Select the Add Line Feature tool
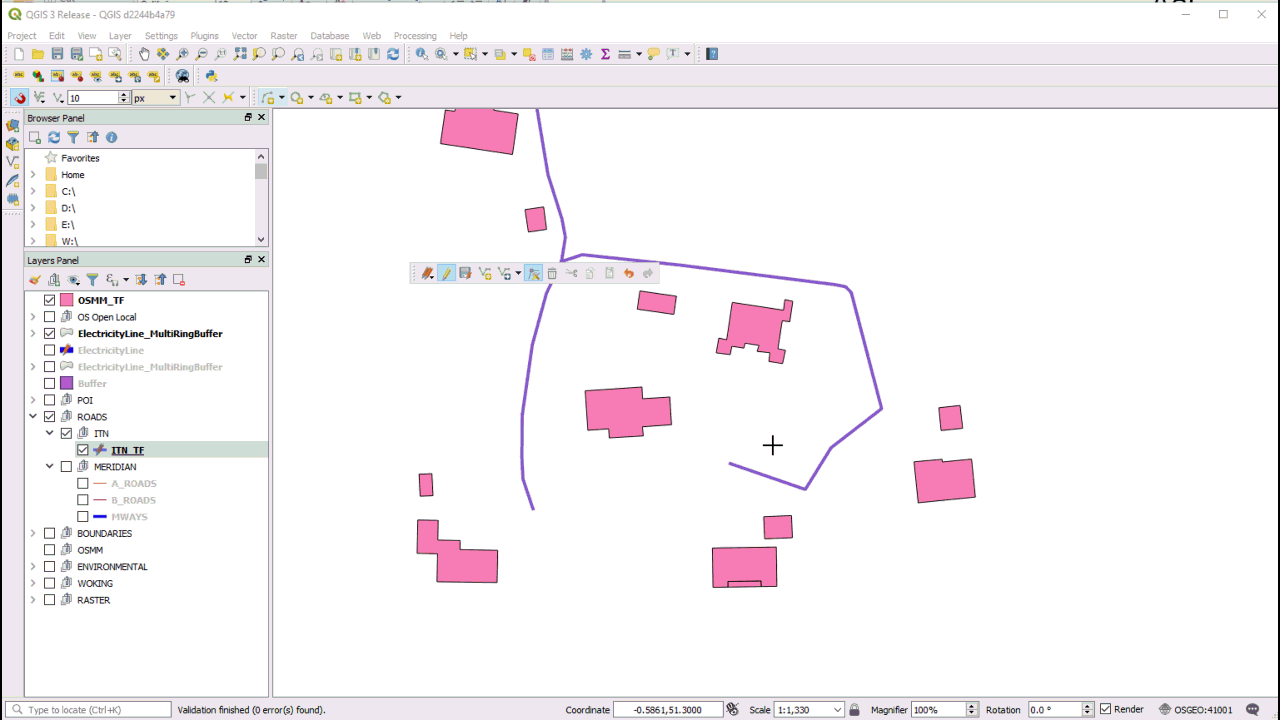This screenshot has width=1280, height=720. 485,273
